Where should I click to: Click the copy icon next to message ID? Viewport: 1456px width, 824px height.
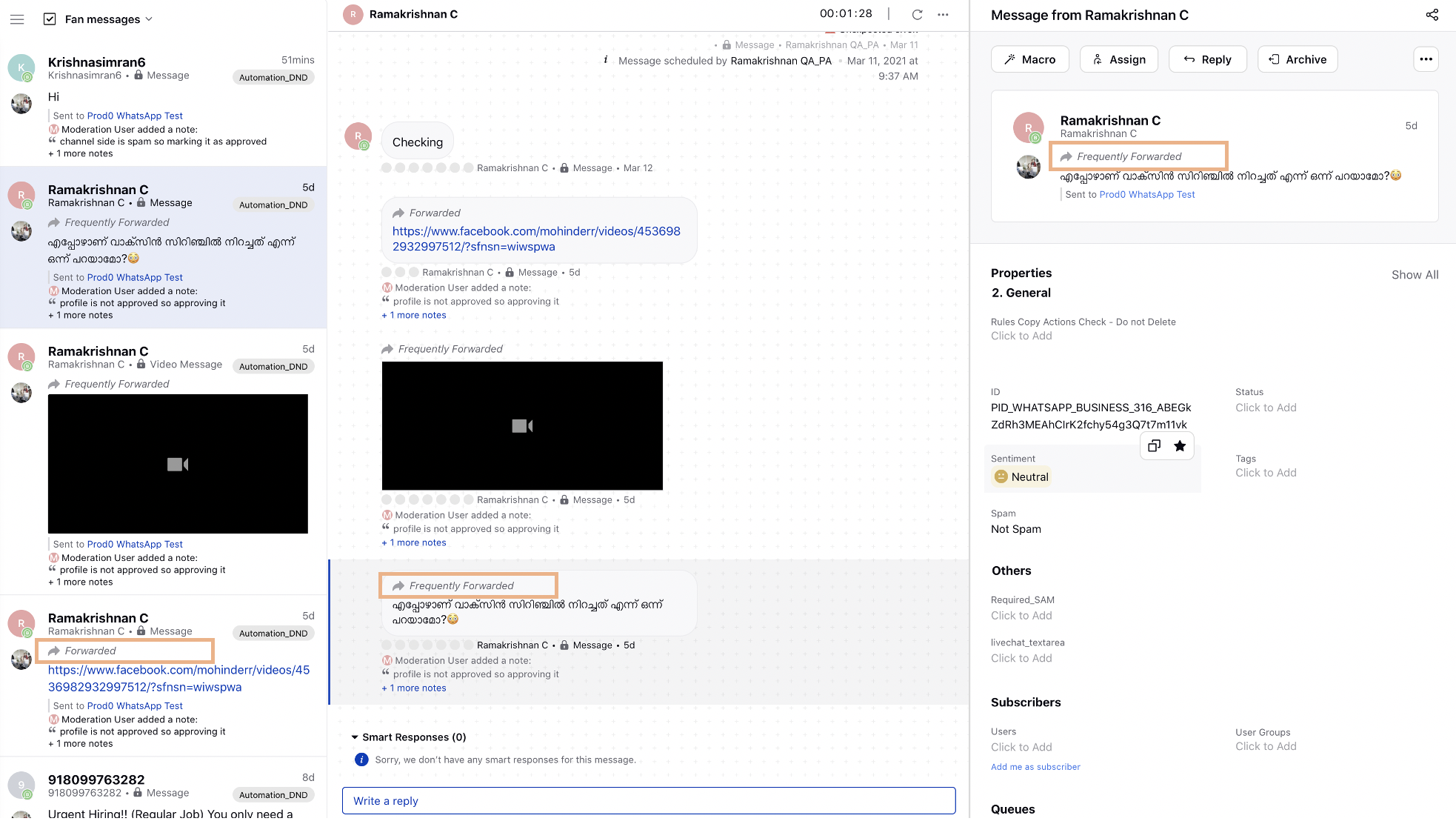pos(1154,444)
